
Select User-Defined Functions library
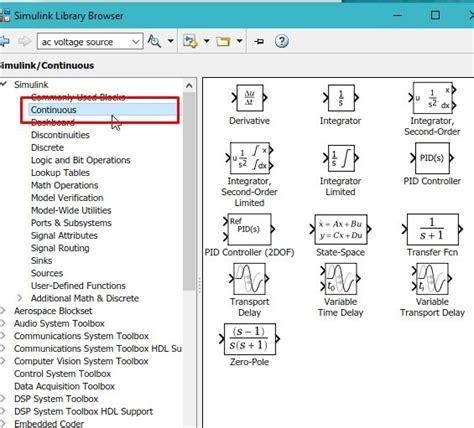[x=78, y=286]
